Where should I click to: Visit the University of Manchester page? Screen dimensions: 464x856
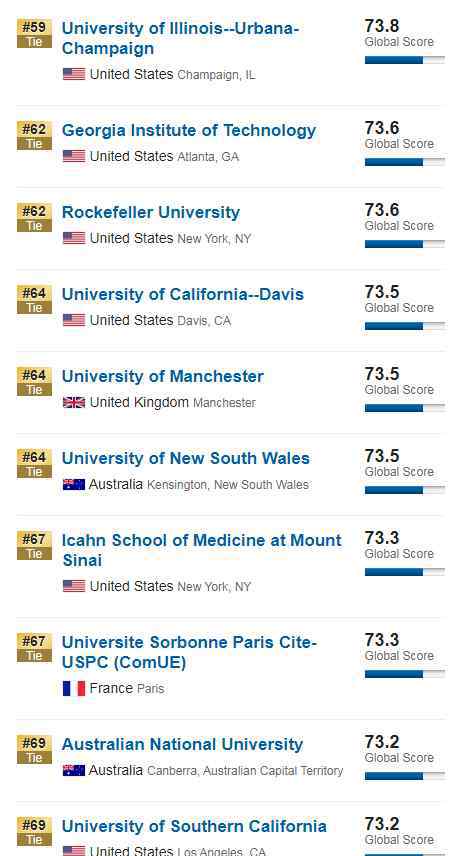coord(163,376)
